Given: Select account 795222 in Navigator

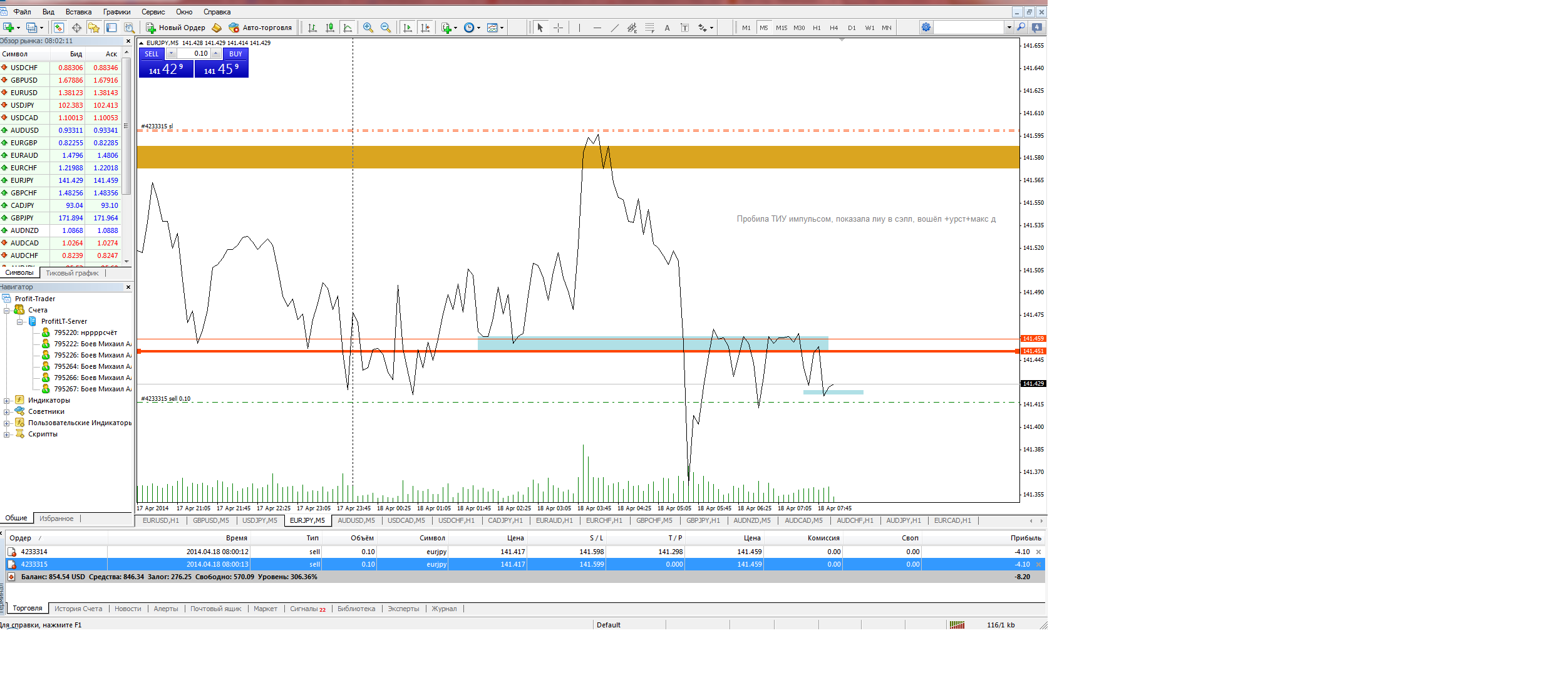Looking at the screenshot, I should point(86,344).
